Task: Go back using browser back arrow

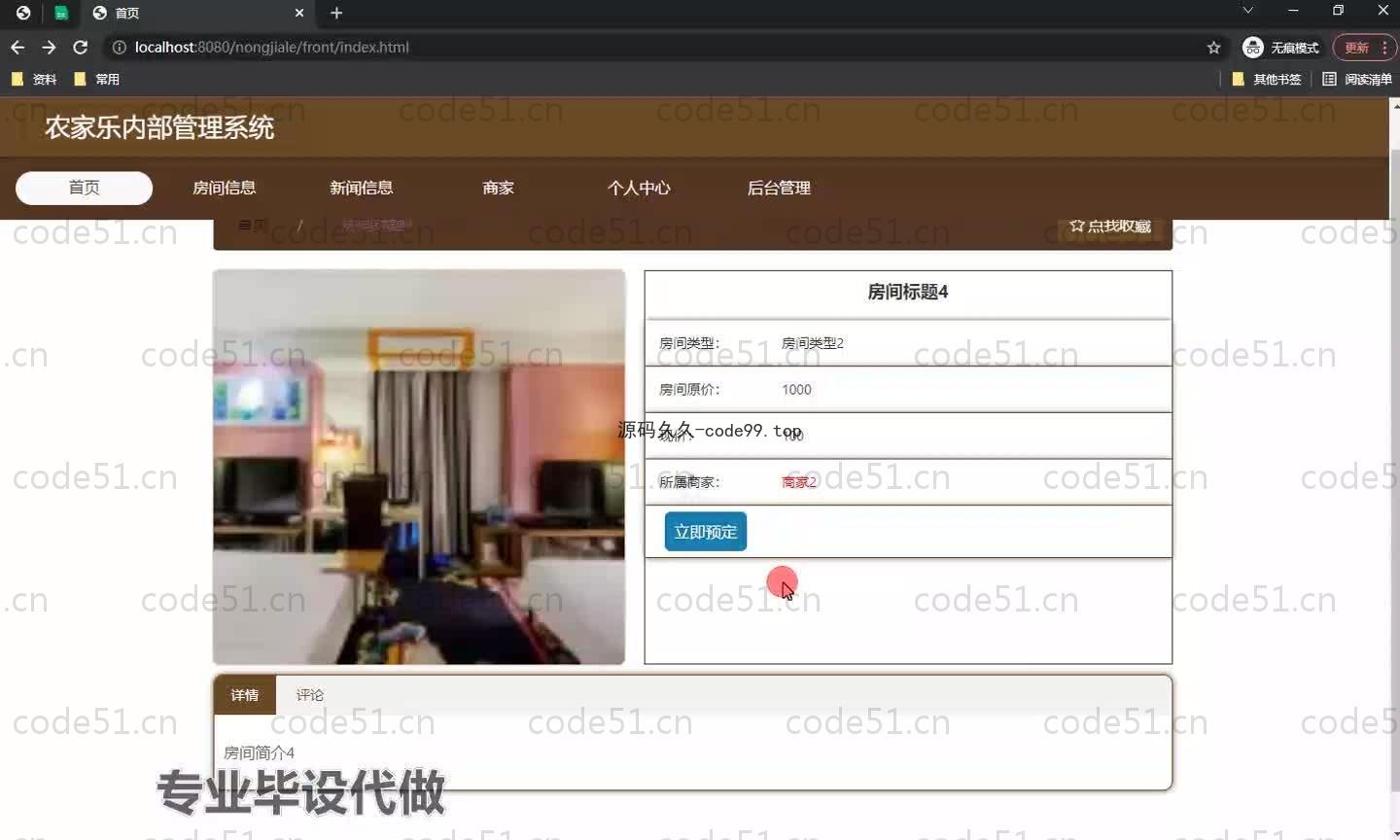Action: pos(17,47)
